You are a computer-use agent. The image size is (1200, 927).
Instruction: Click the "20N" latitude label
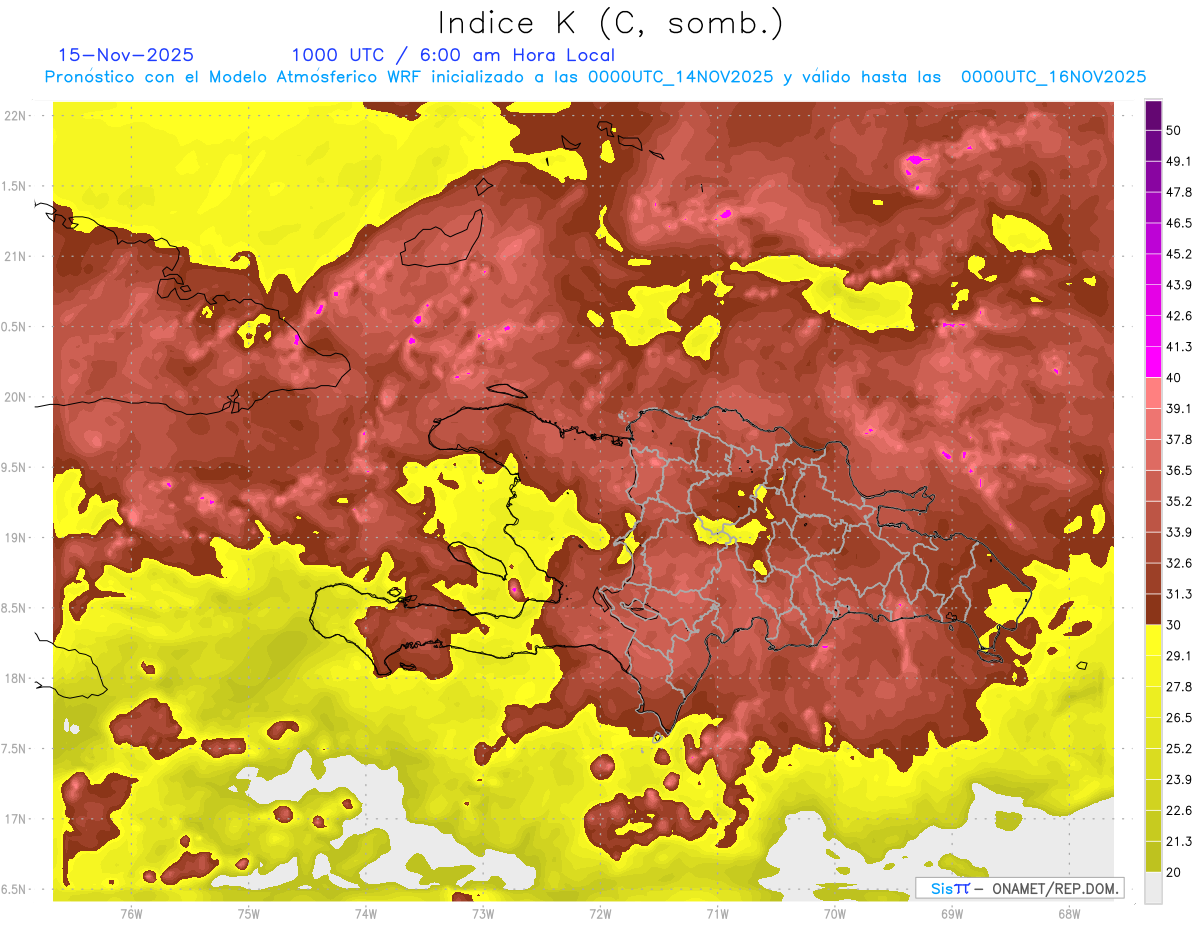click(x=15, y=397)
